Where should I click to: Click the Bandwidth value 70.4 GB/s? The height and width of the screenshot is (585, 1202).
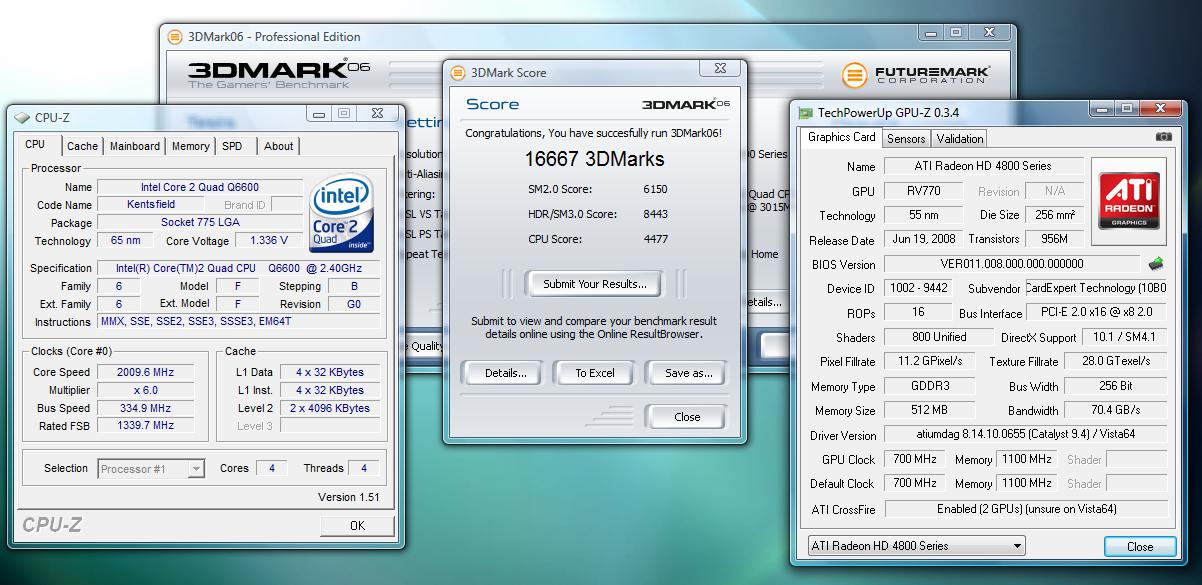coord(1115,411)
